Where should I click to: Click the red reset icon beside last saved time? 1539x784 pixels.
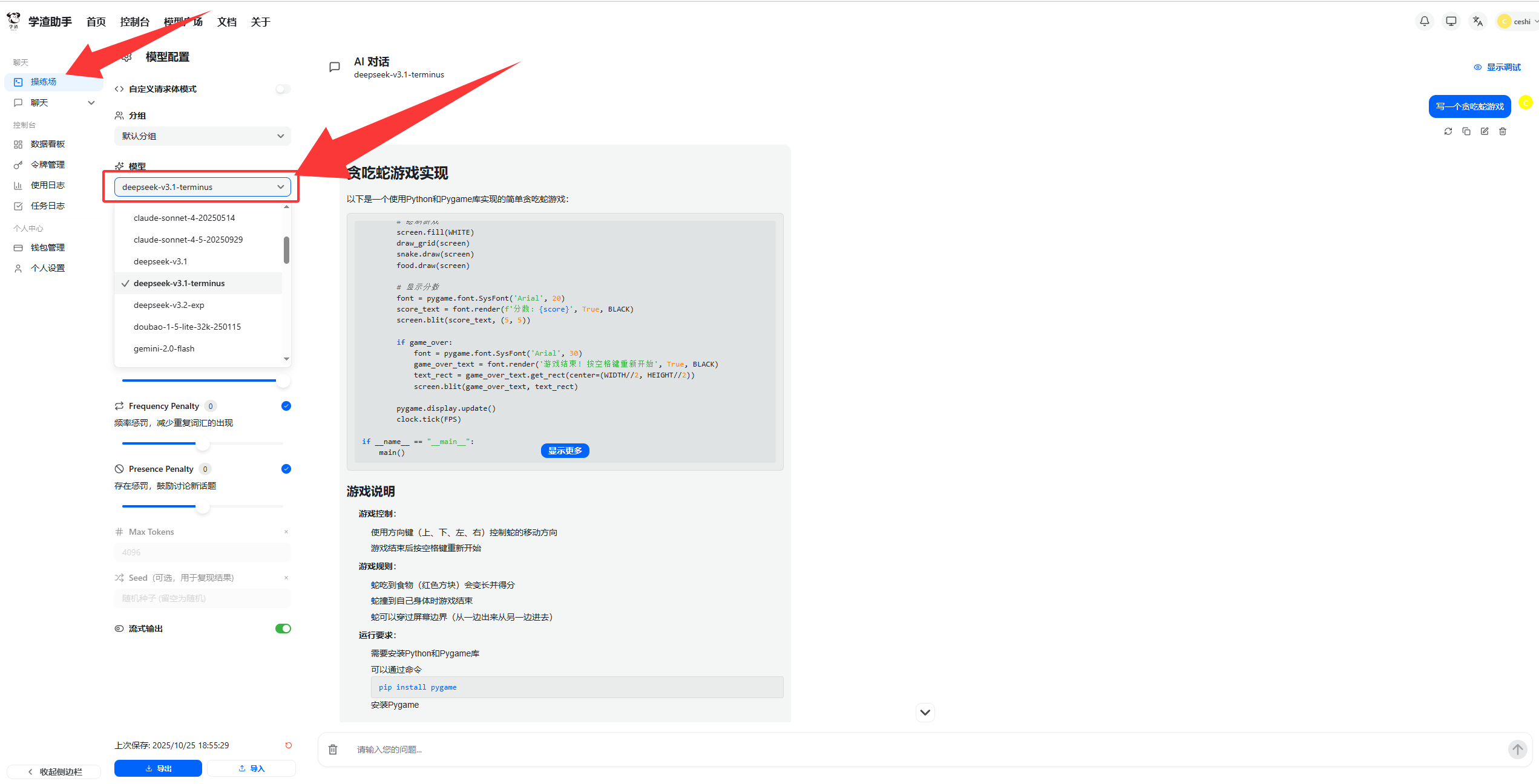(288, 745)
